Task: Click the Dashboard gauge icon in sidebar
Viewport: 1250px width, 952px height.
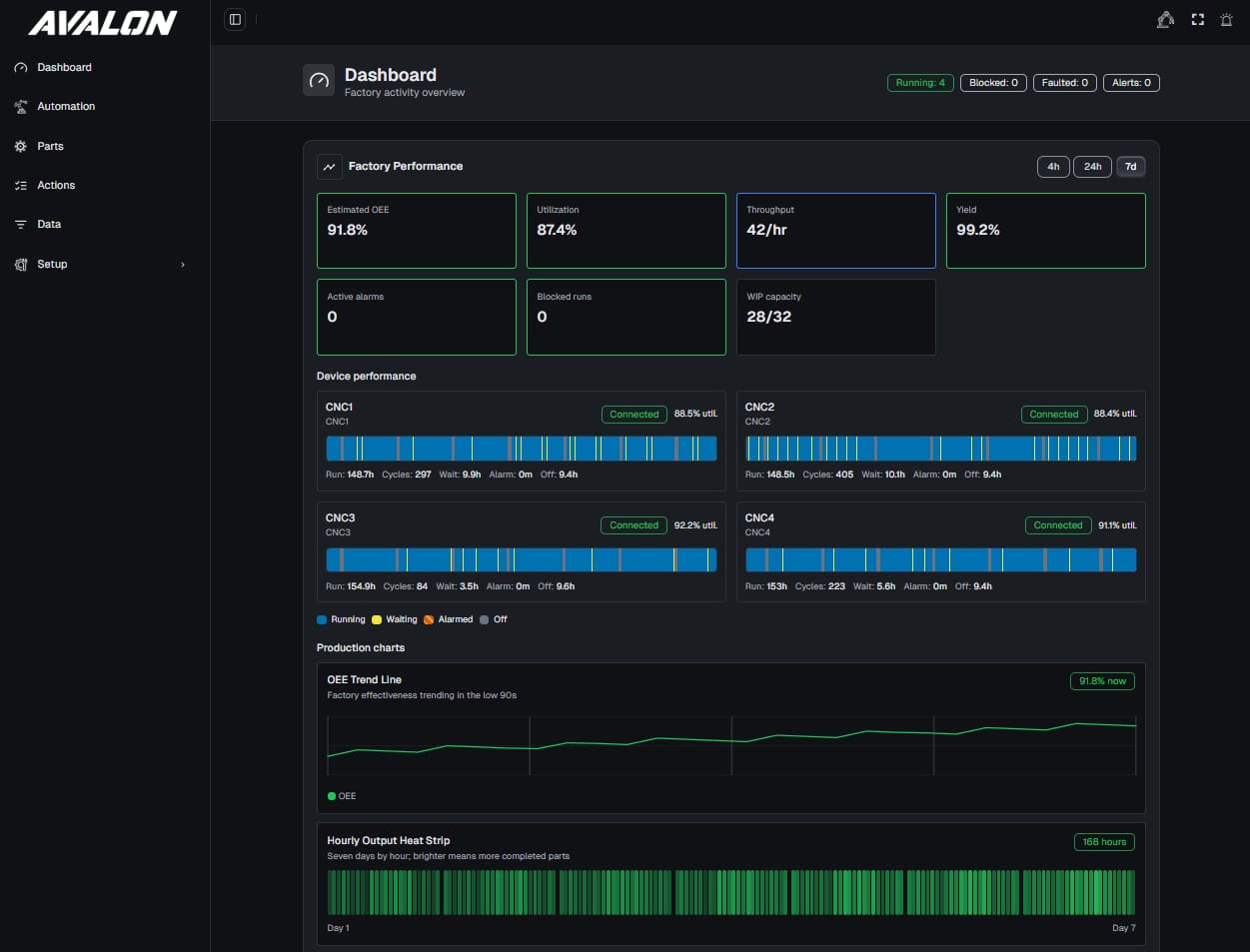Action: point(21,68)
